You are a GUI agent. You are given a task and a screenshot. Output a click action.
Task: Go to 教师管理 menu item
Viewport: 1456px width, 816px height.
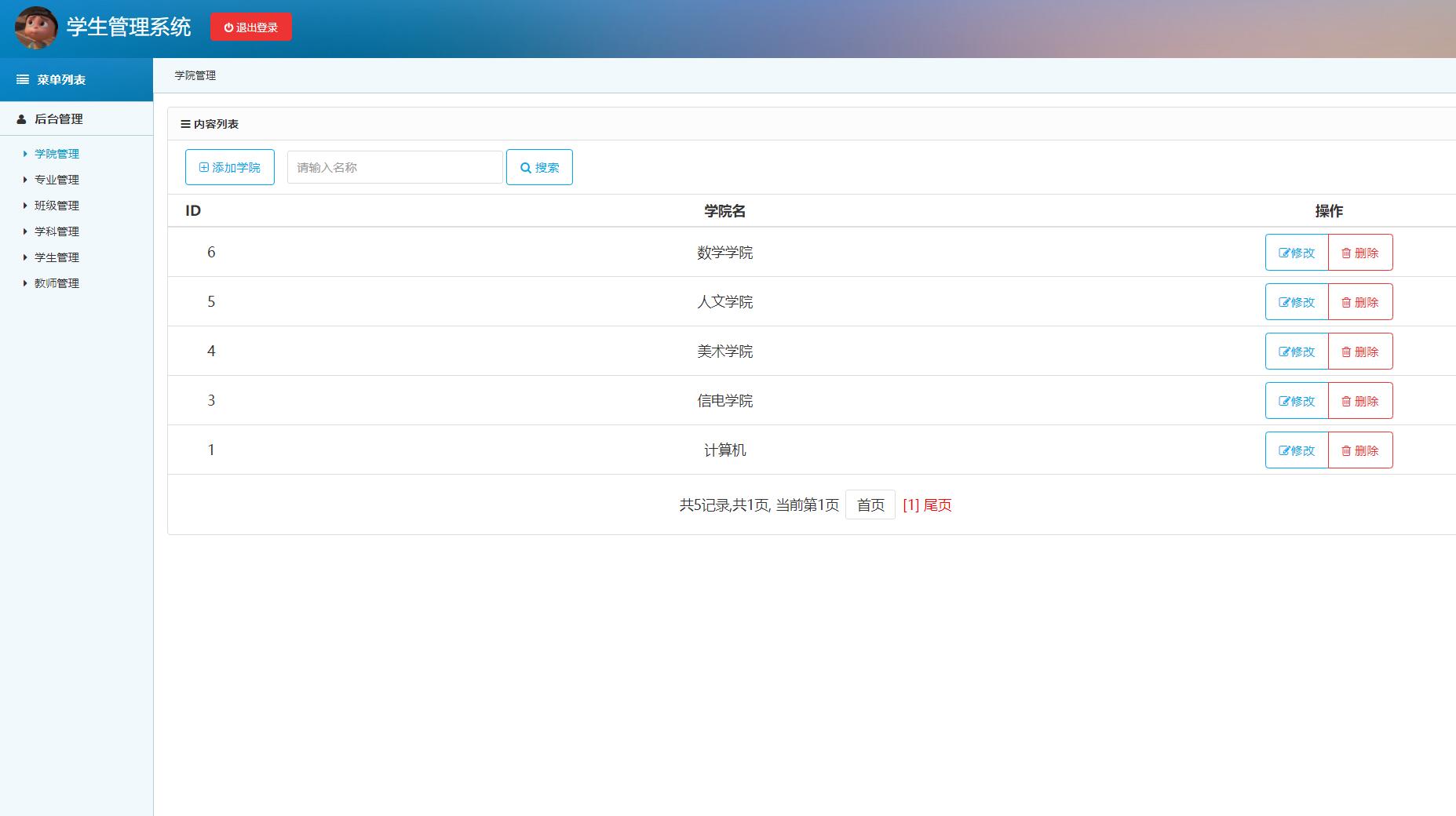pos(57,283)
